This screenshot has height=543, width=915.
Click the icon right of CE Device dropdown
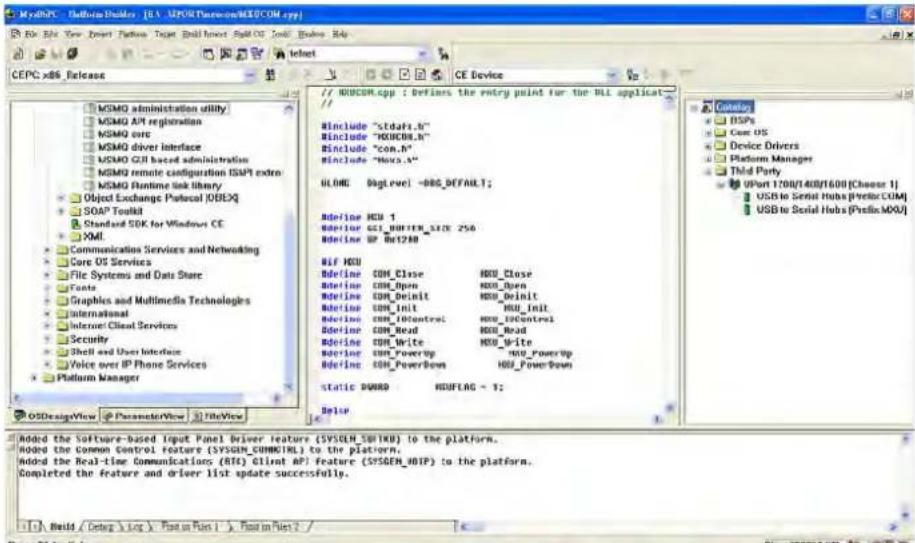633,75
